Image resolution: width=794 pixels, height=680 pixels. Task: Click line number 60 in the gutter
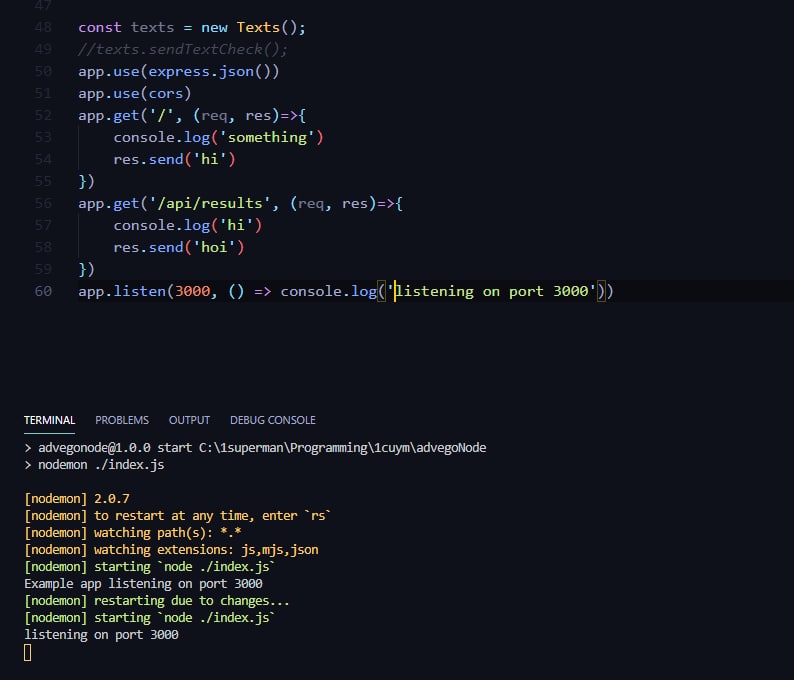(x=43, y=291)
